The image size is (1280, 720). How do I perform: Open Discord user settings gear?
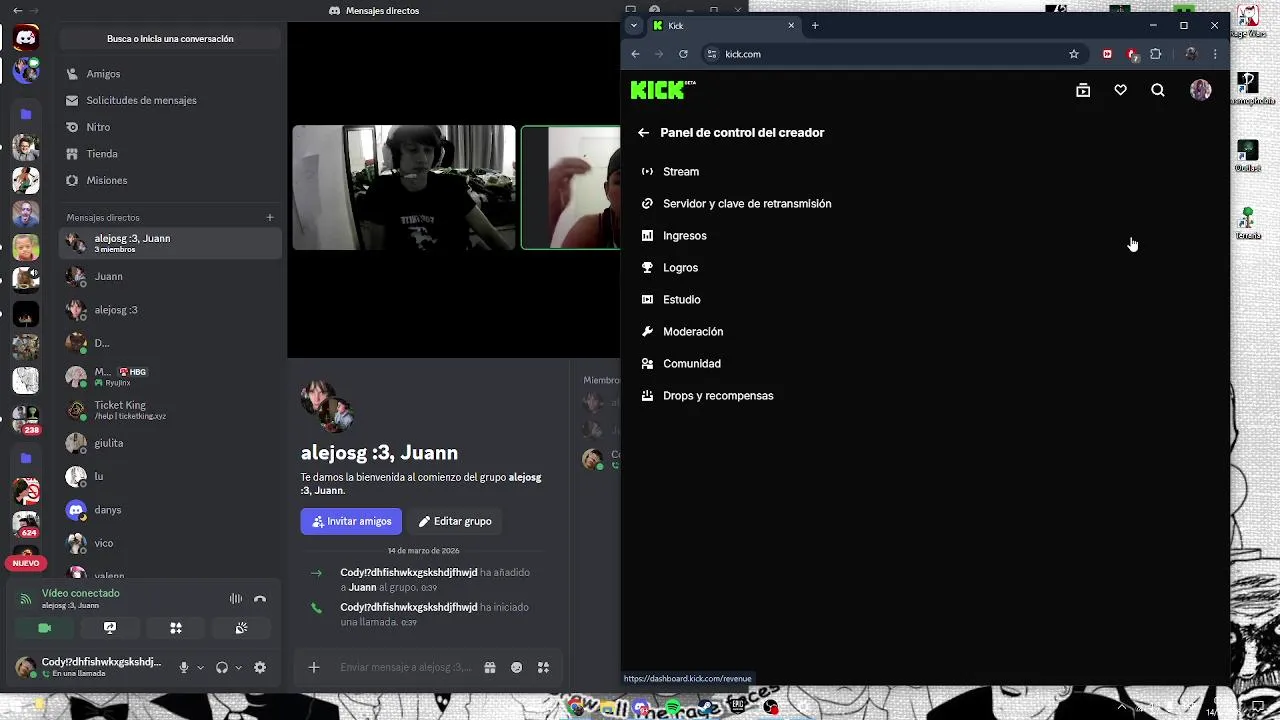coord(260,668)
